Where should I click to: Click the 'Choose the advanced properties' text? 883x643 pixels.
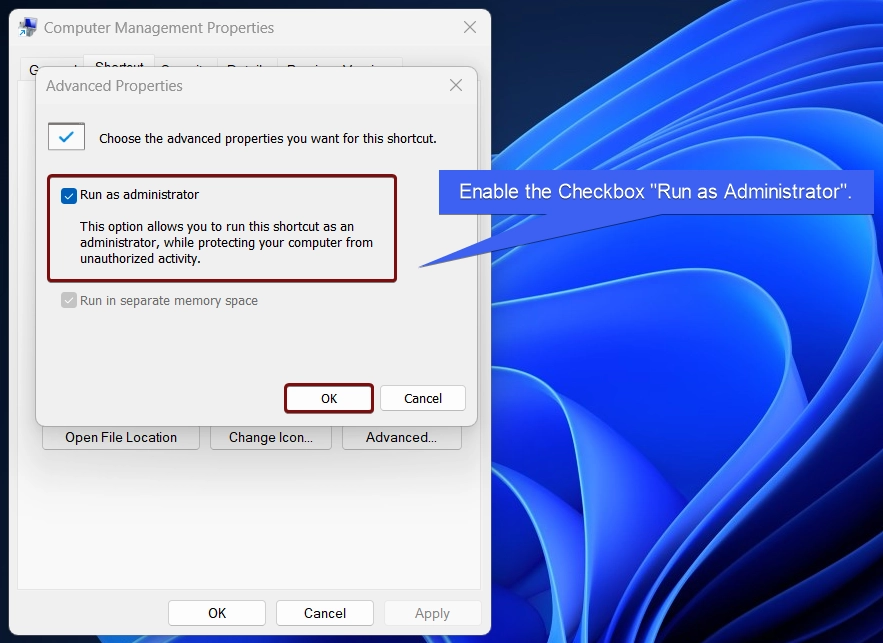point(268,139)
